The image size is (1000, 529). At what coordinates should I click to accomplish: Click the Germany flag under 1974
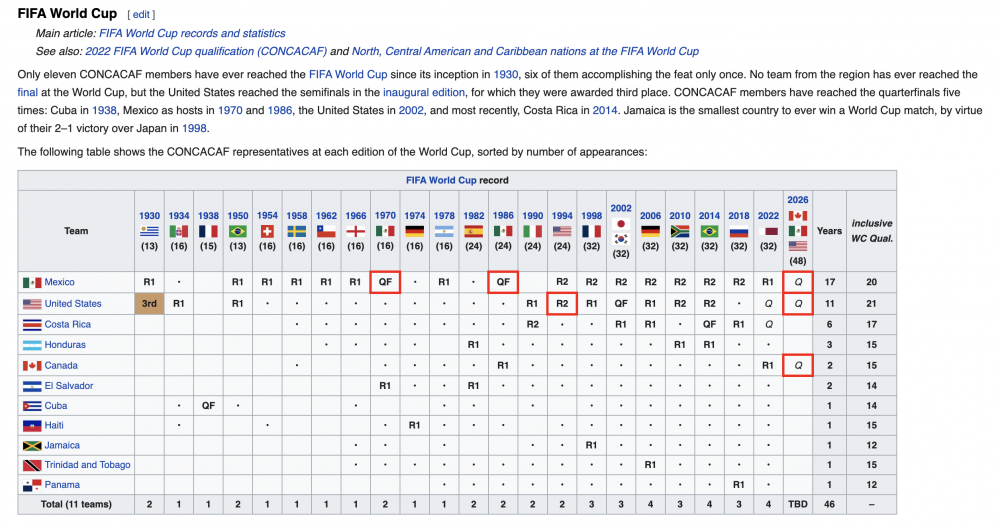[415, 231]
